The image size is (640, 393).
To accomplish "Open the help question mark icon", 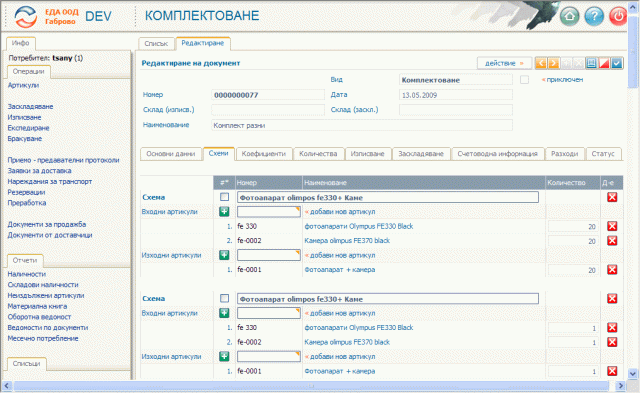I will [x=594, y=16].
